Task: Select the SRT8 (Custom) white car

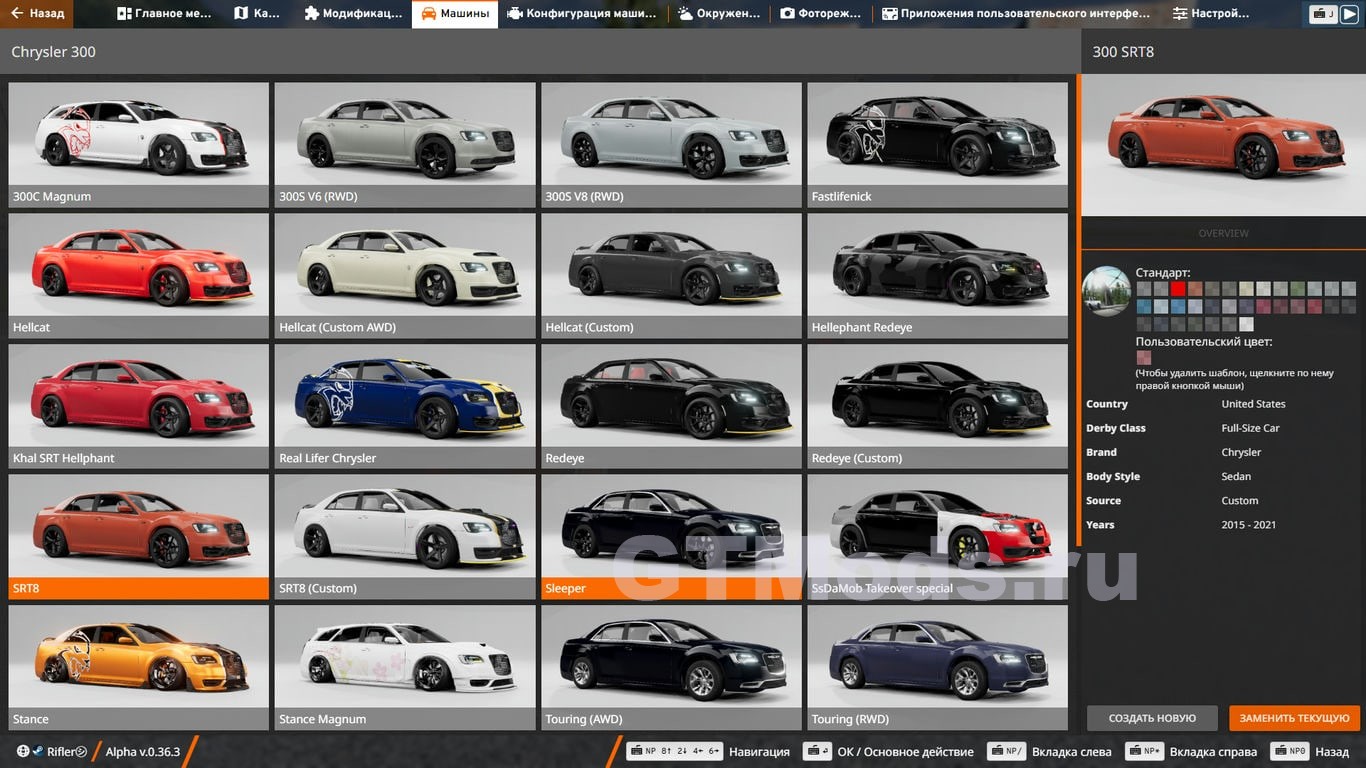Action: [405, 536]
